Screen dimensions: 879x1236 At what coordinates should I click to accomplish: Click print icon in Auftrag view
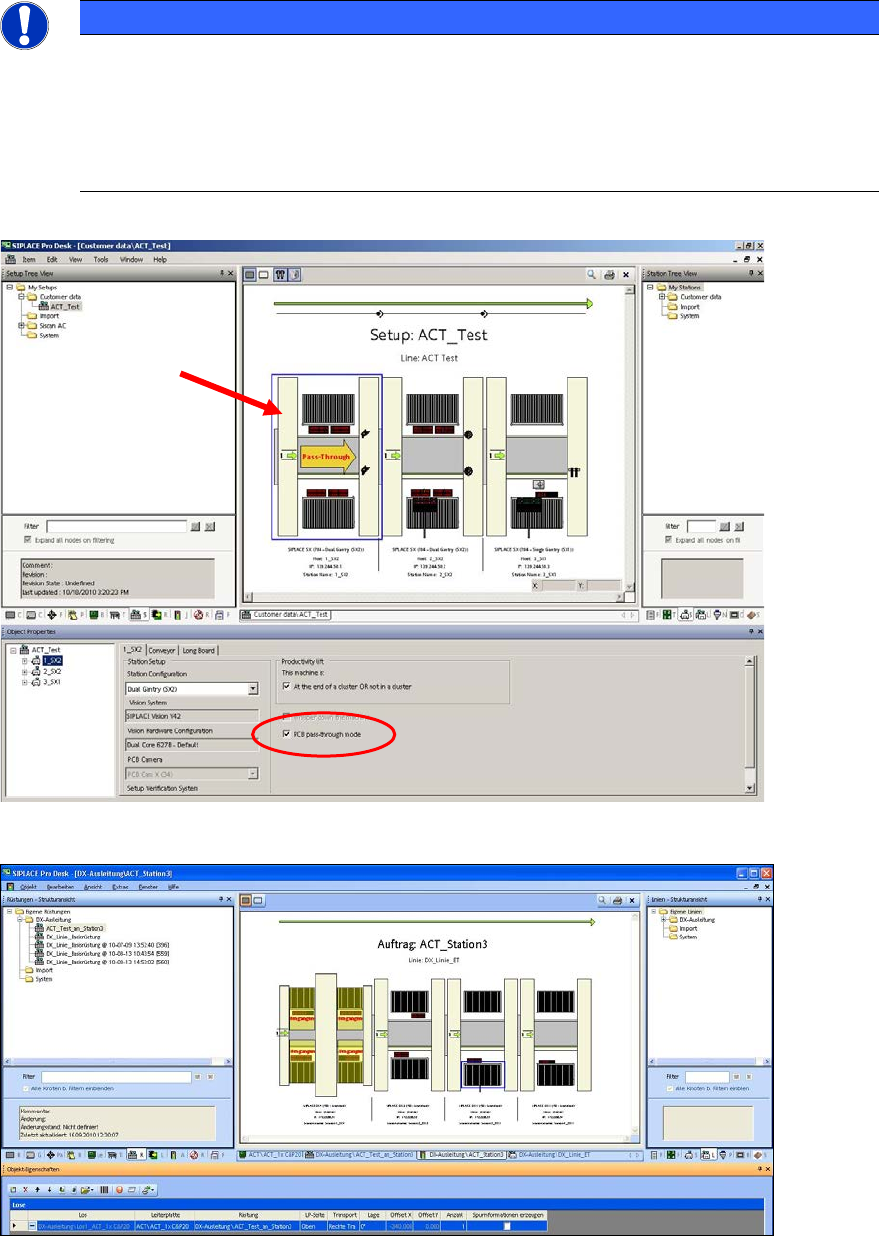619,901
